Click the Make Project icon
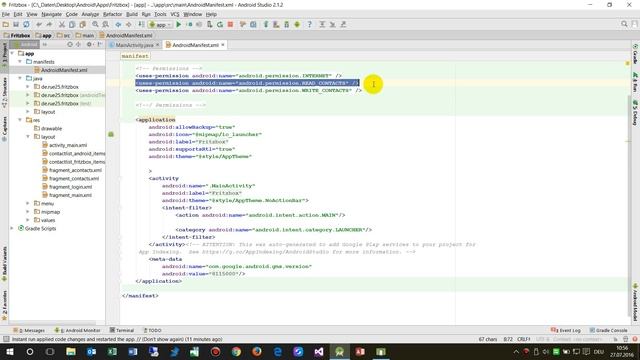 coord(141,24)
